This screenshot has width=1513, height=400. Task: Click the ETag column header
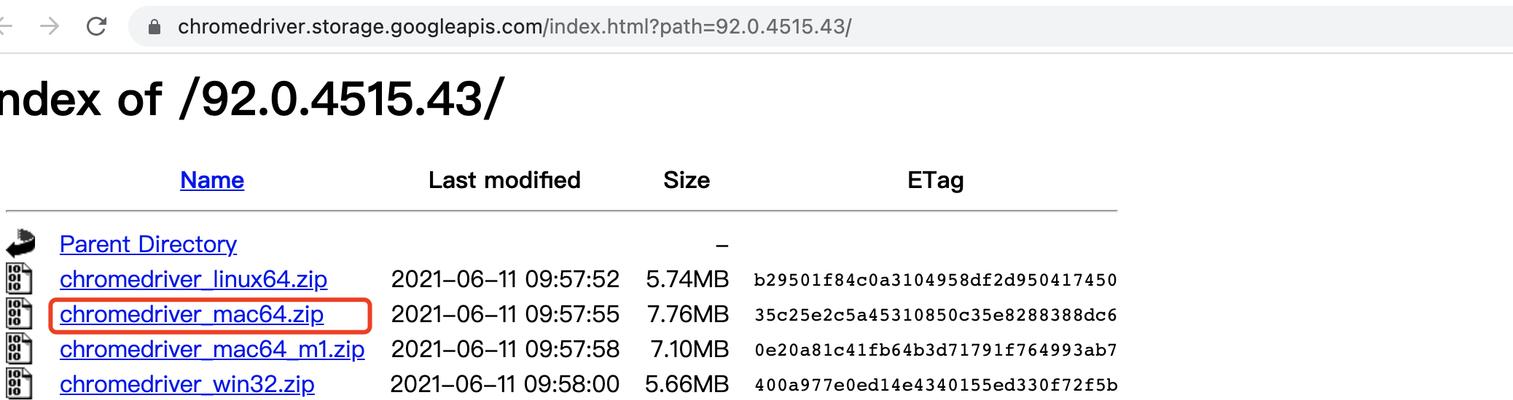tap(935, 180)
